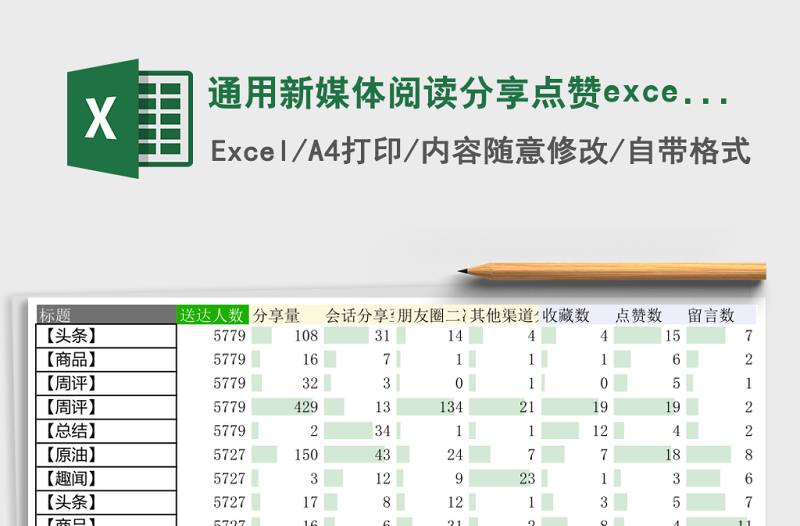The height and width of the screenshot is (526, 800).
Task: Select the 朋友圈 column header
Action: [x=431, y=315]
